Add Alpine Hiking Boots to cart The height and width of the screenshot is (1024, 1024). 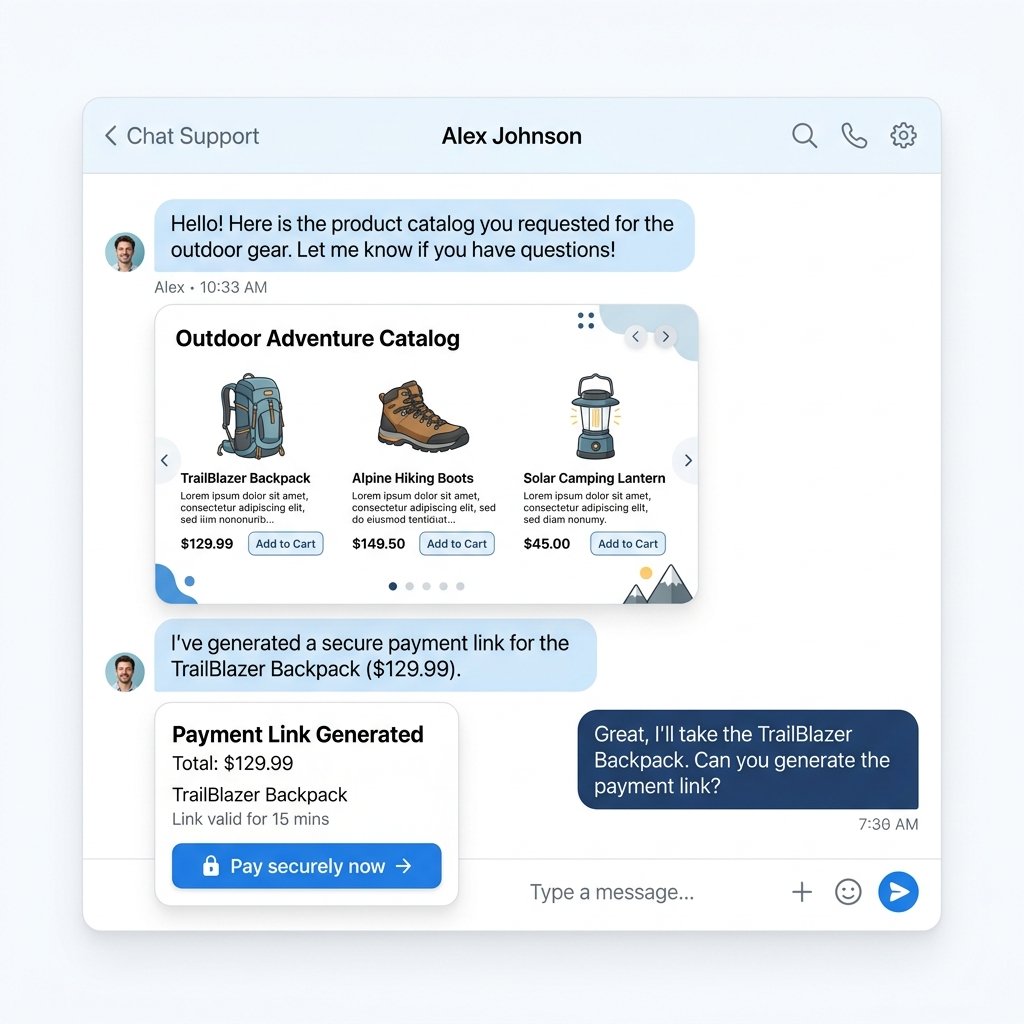(x=456, y=544)
